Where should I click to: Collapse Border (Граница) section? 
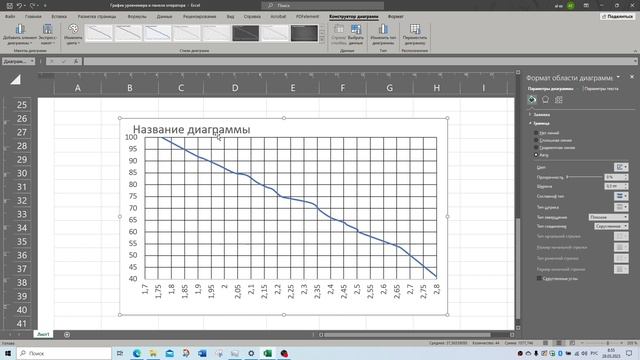coord(539,123)
